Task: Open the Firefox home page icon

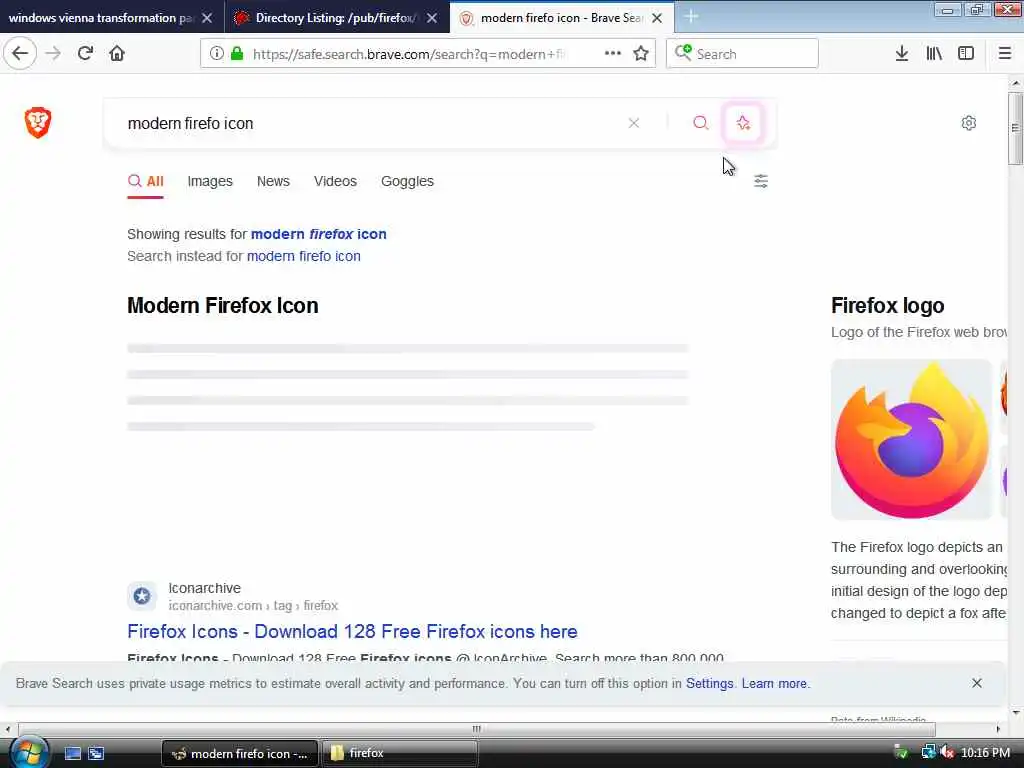Action: (117, 54)
